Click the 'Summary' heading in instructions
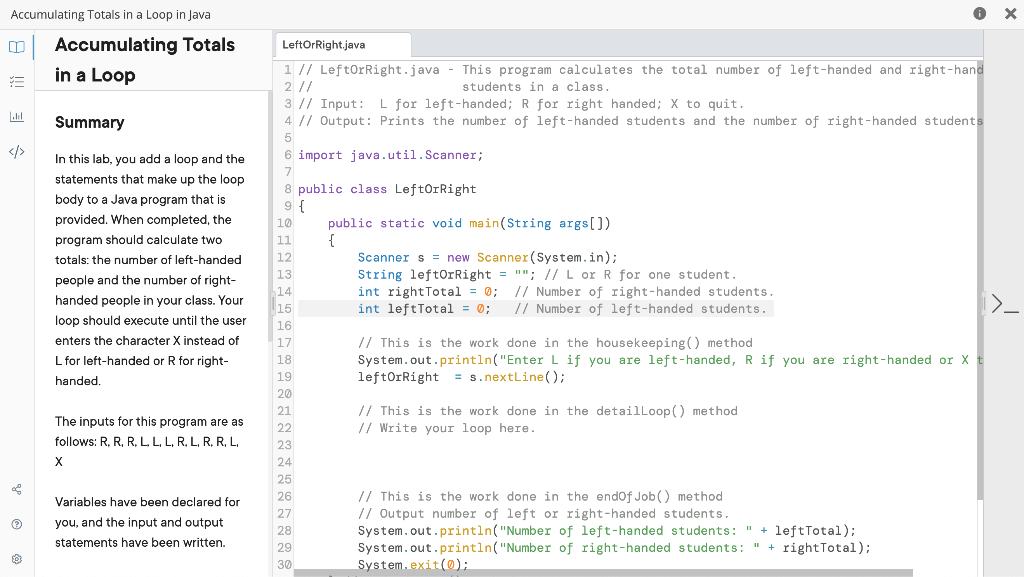Viewport: 1024px width, 577px height. pyautogui.click(x=89, y=122)
